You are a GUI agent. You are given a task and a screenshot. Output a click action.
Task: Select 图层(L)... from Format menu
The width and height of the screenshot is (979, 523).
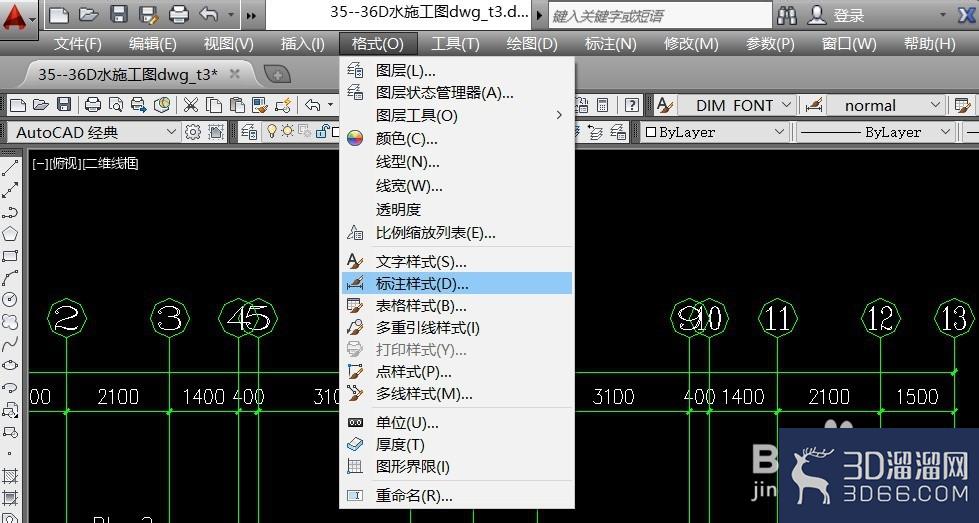click(x=457, y=71)
